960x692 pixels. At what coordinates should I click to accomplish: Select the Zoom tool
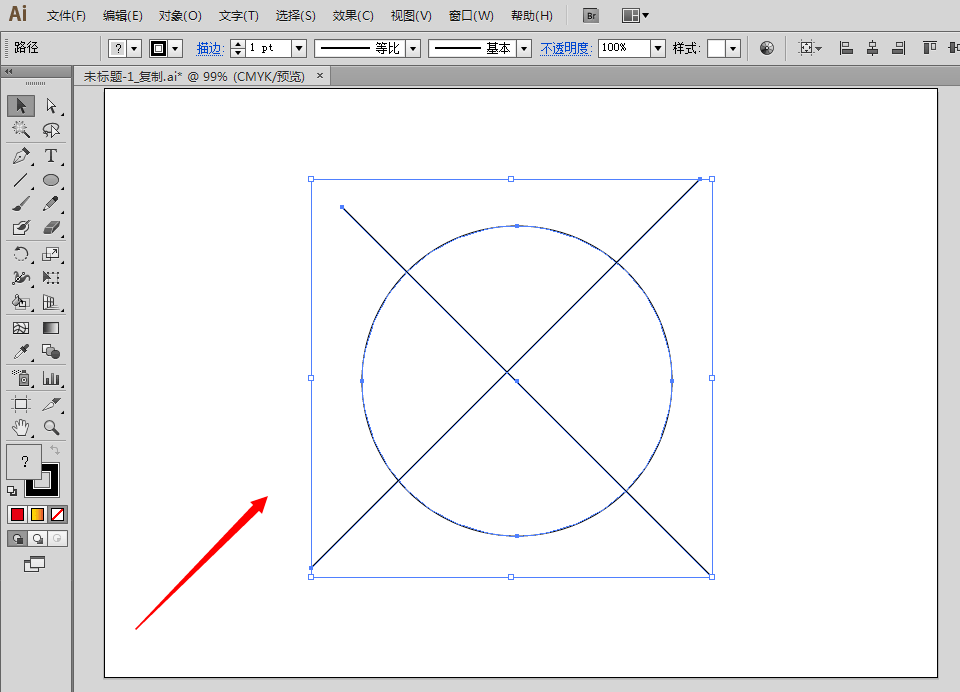tap(51, 427)
